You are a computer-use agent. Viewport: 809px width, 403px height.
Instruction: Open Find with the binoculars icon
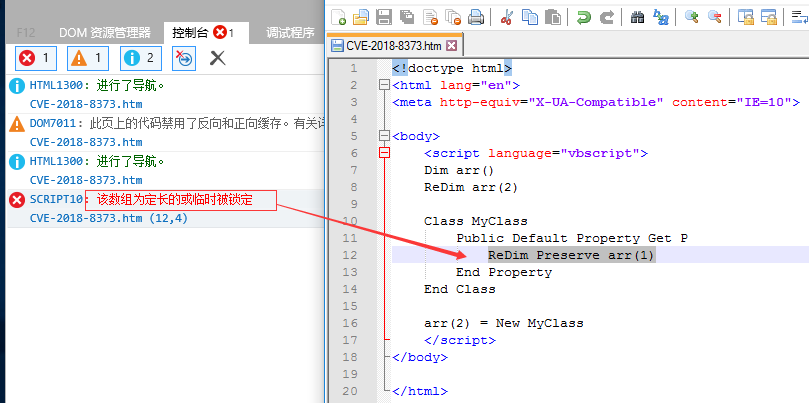pos(638,17)
